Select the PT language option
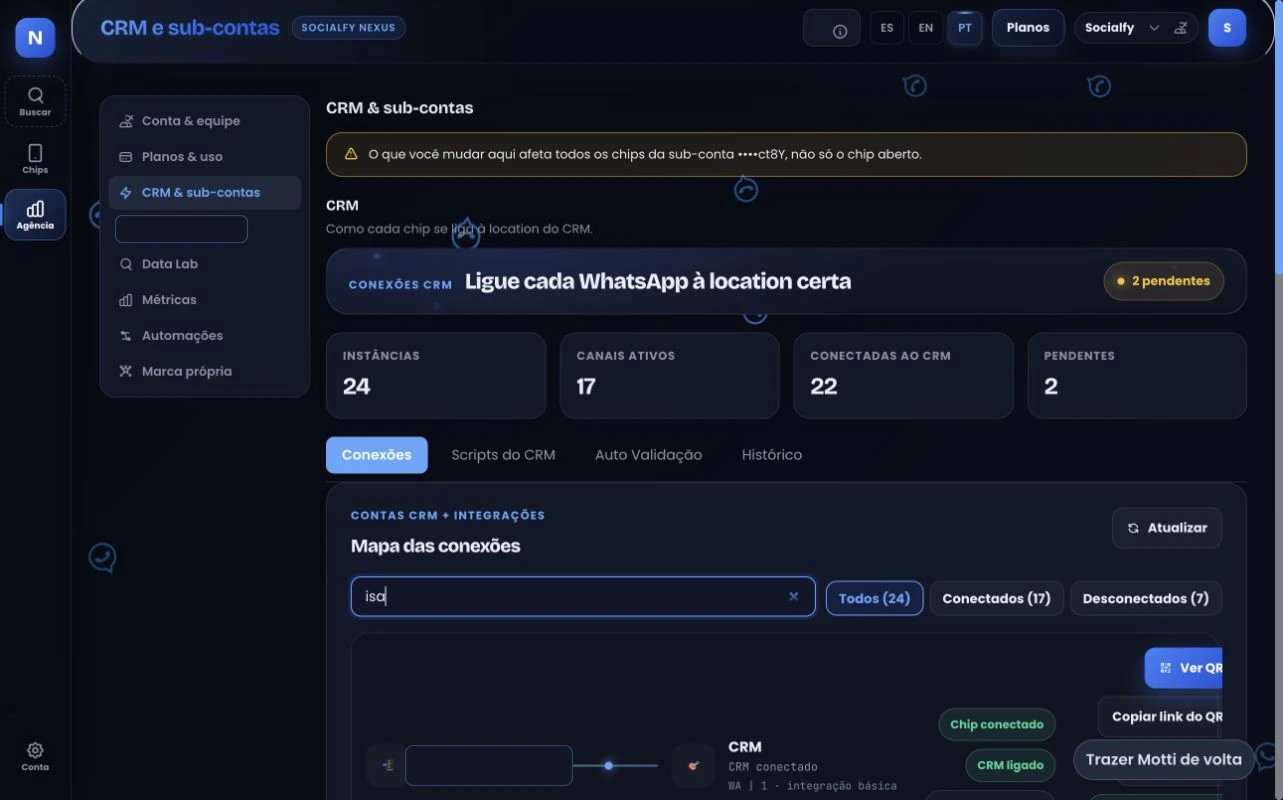The image size is (1283, 800). tap(964, 28)
